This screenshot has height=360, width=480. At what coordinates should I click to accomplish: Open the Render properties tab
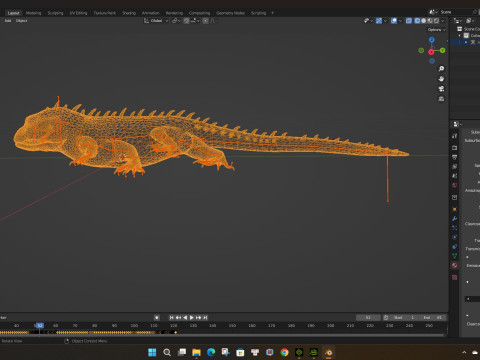tap(455, 148)
